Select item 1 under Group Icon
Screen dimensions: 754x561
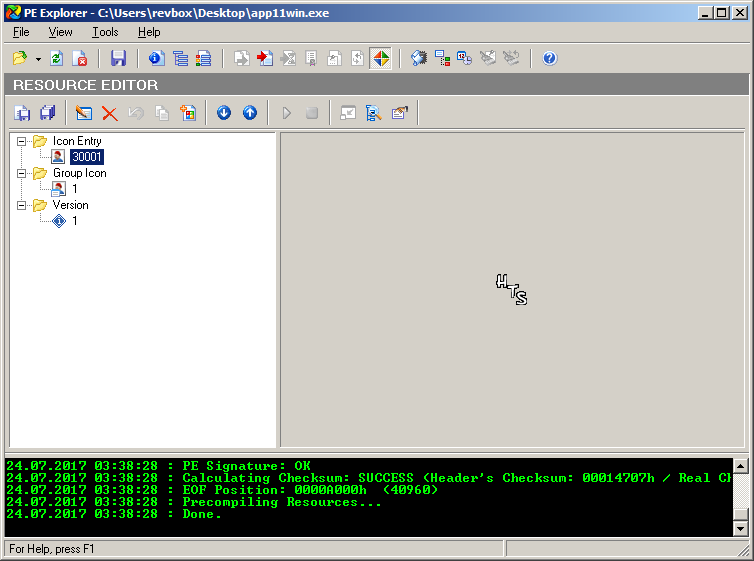[x=74, y=189]
